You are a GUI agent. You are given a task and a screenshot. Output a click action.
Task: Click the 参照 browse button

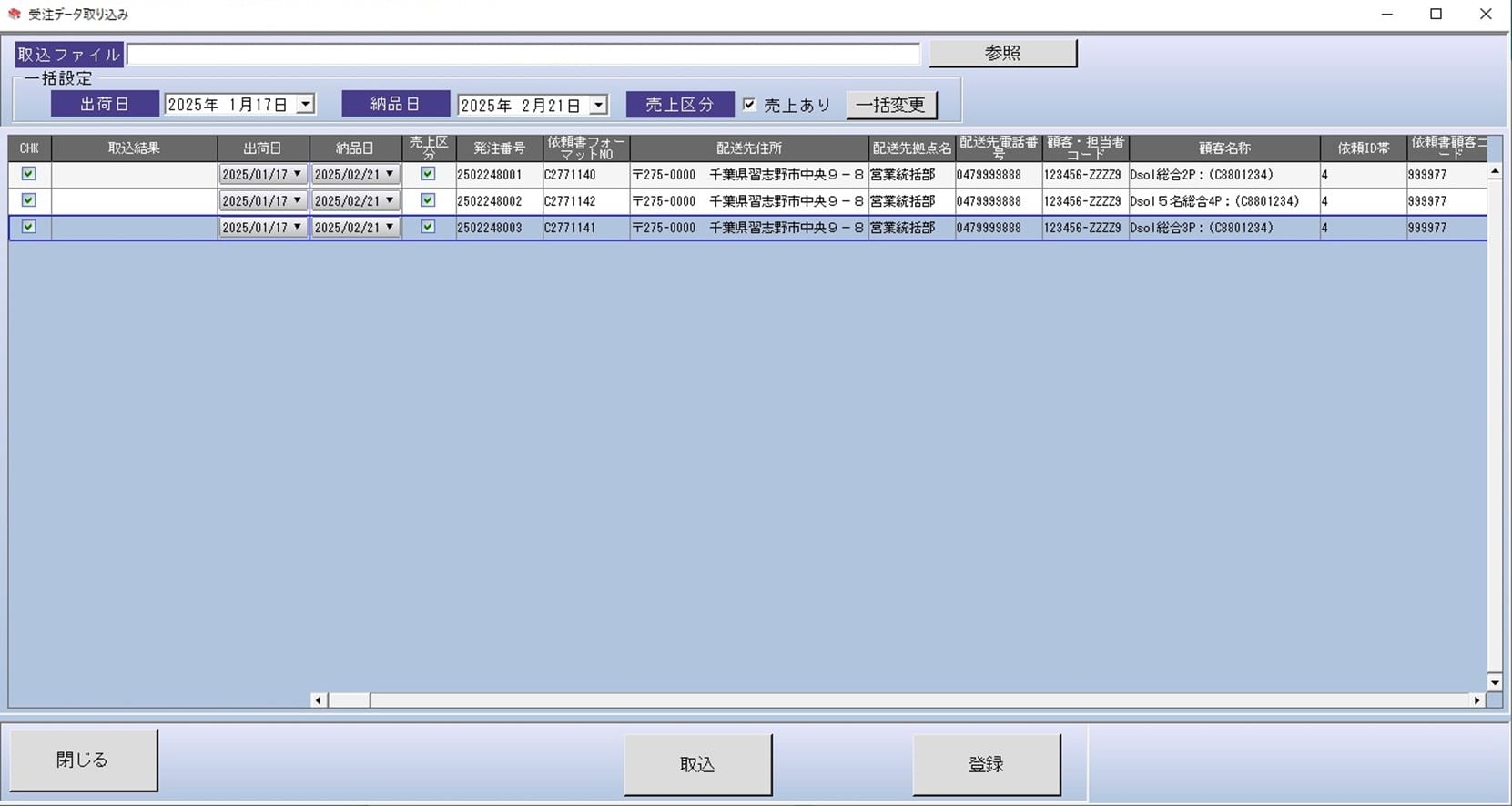click(x=1002, y=53)
